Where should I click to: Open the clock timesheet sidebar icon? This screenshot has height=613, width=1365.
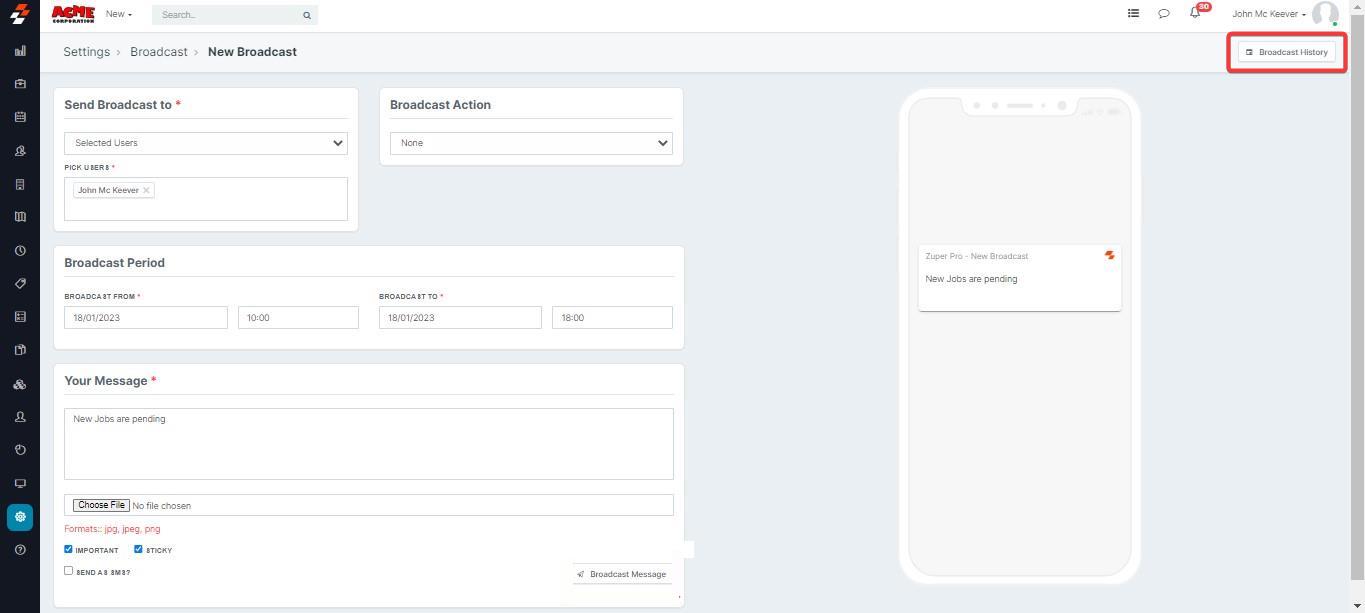pyautogui.click(x=20, y=251)
